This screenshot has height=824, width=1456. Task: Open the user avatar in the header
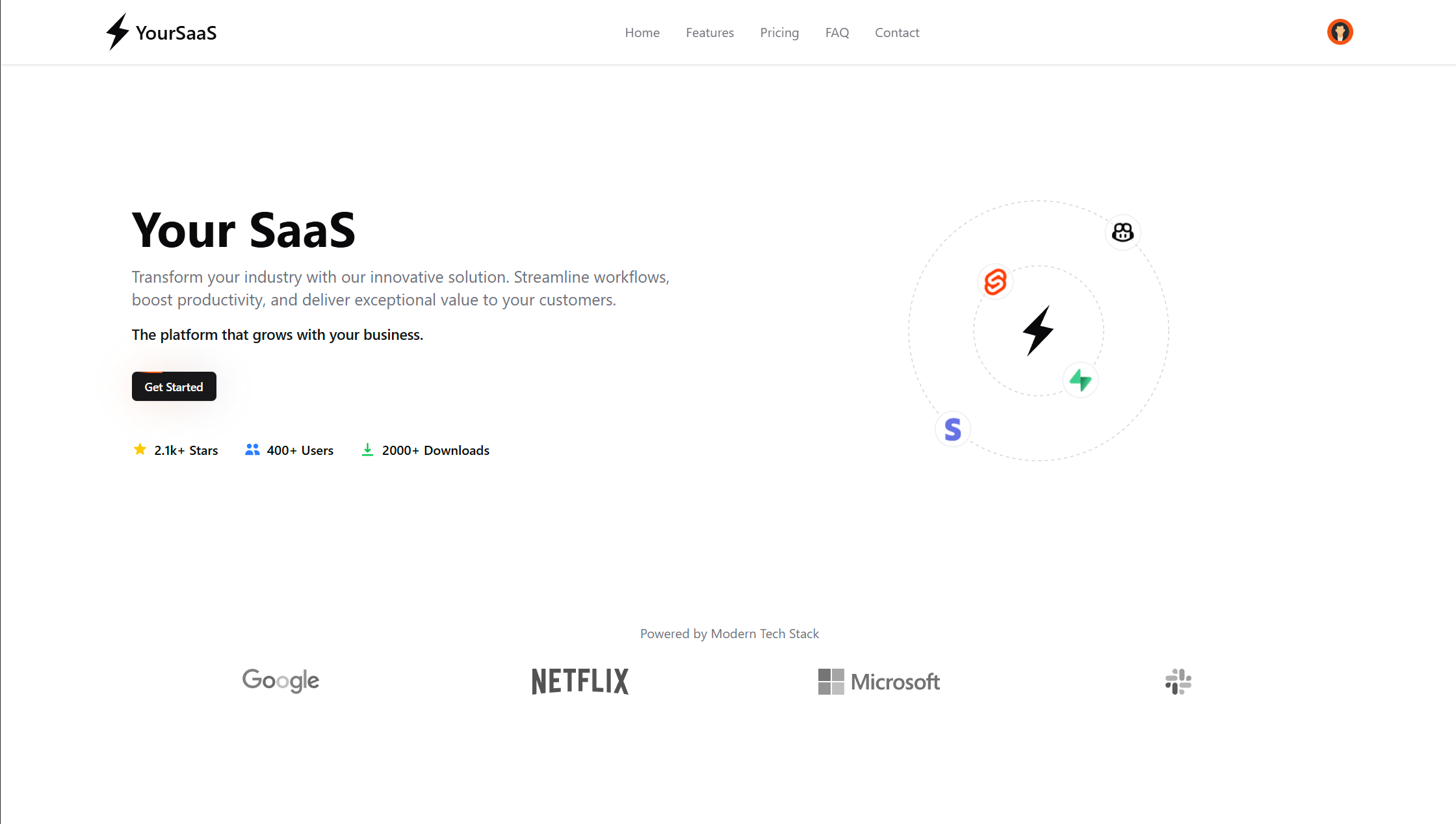[1340, 32]
